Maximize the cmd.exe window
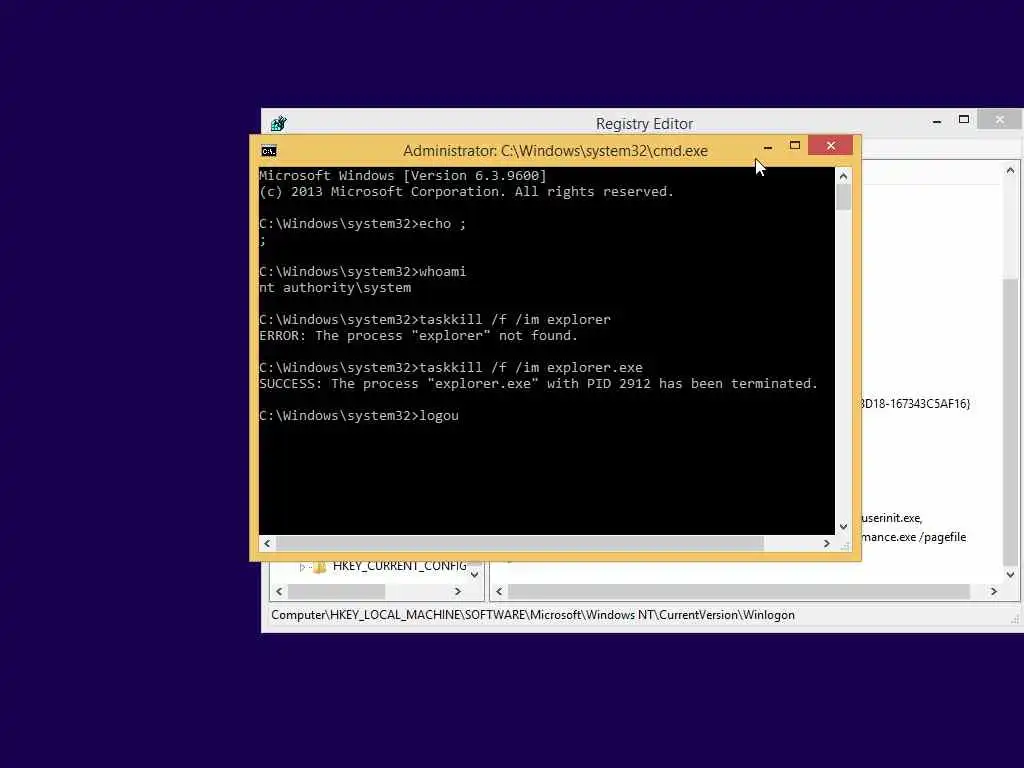Screen dimensions: 1024x768 point(795,145)
